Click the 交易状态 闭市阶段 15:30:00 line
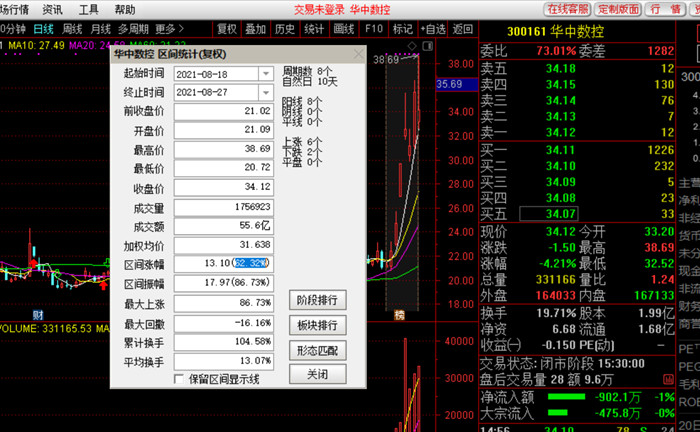Screen dimensions: 700x432 [562, 364]
